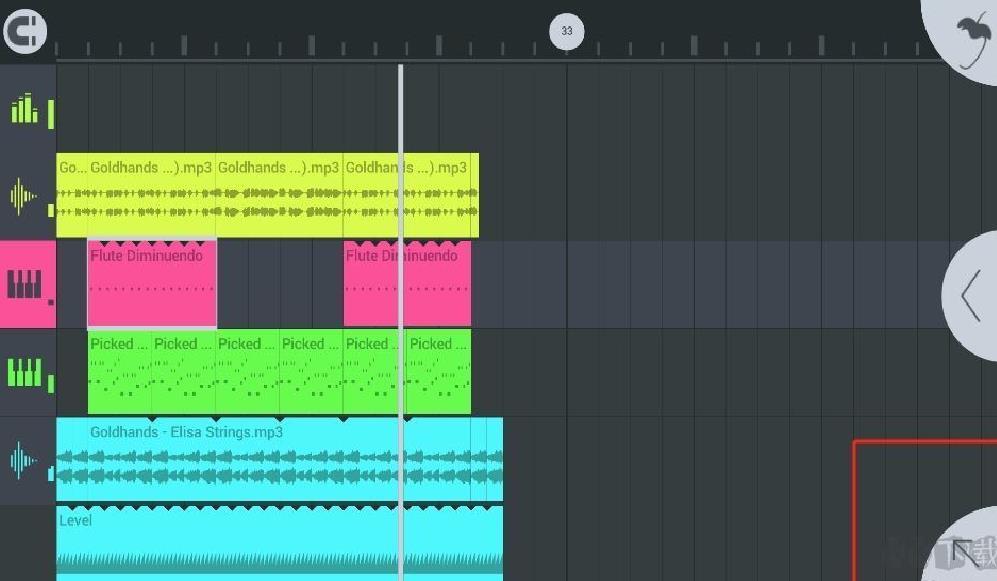
Task: Select the Goldhands - Elisa Strings.mp3 clip
Action: pyautogui.click(x=279, y=459)
